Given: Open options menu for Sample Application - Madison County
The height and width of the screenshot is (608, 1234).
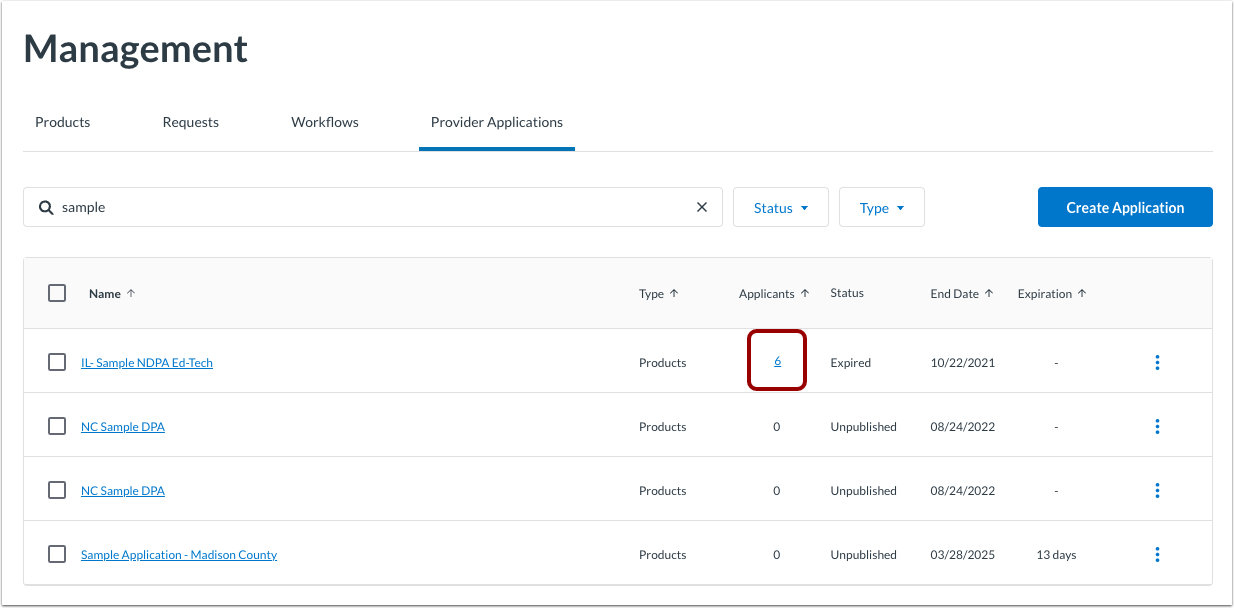Looking at the screenshot, I should point(1157,555).
